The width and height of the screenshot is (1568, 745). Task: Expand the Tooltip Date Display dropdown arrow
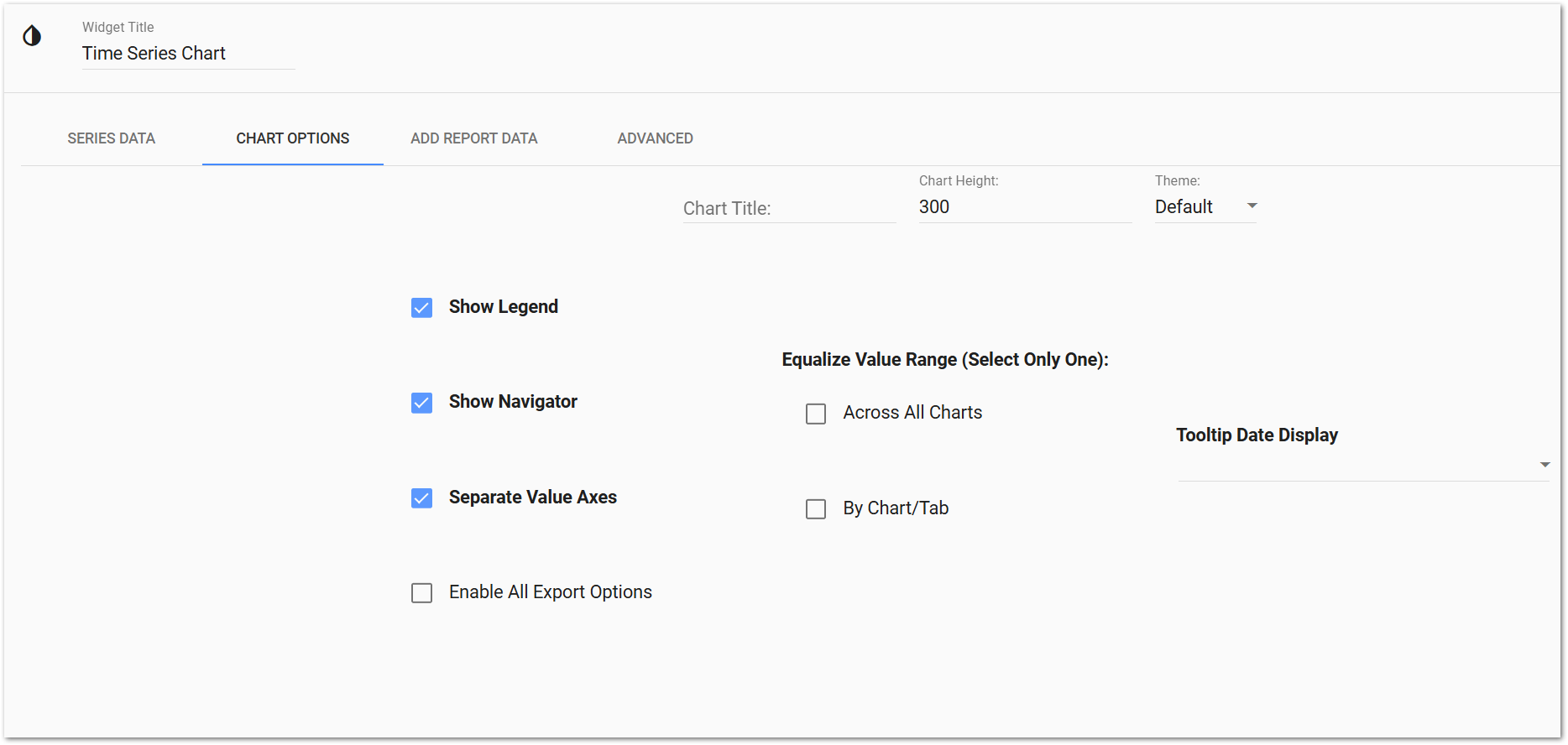point(1544,465)
